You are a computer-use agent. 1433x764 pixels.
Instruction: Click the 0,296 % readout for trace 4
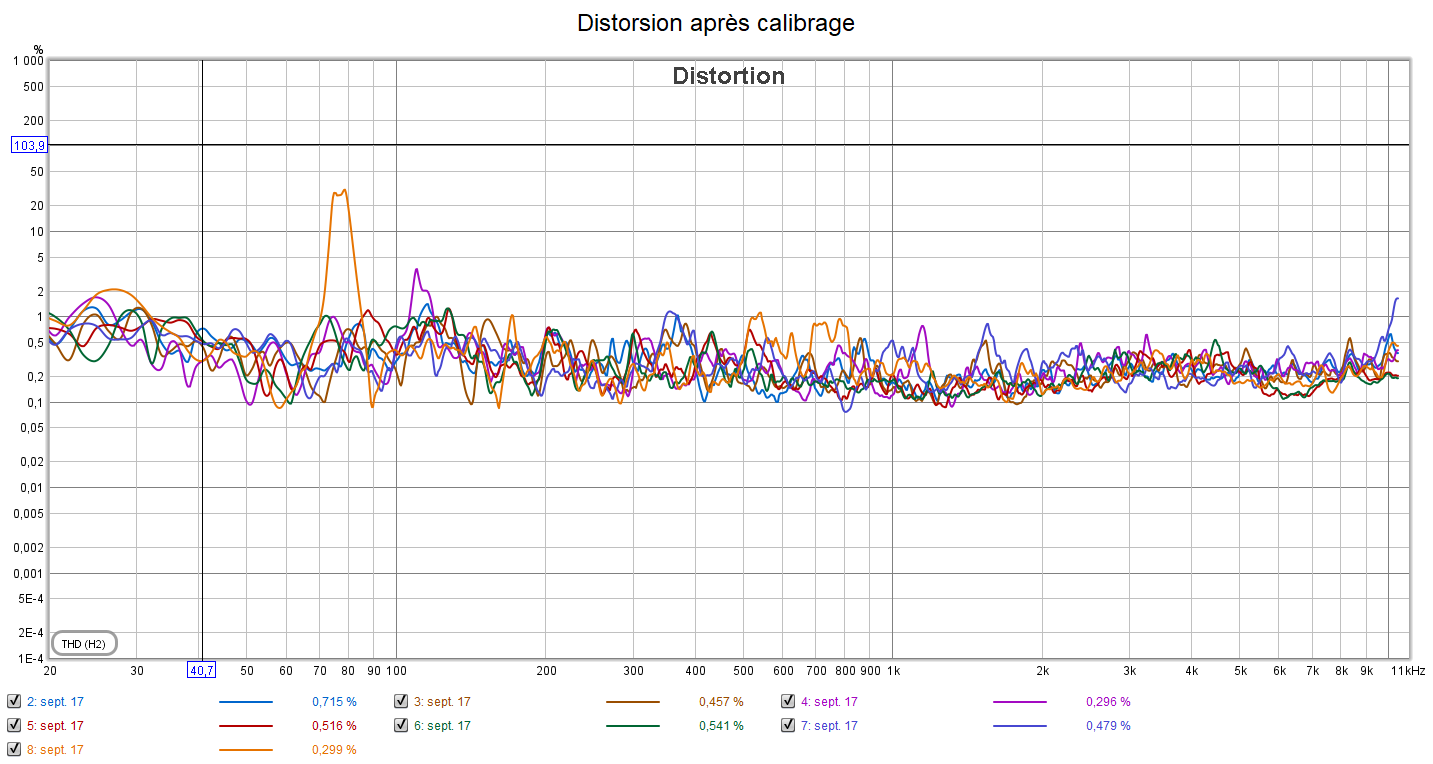pos(1108,702)
